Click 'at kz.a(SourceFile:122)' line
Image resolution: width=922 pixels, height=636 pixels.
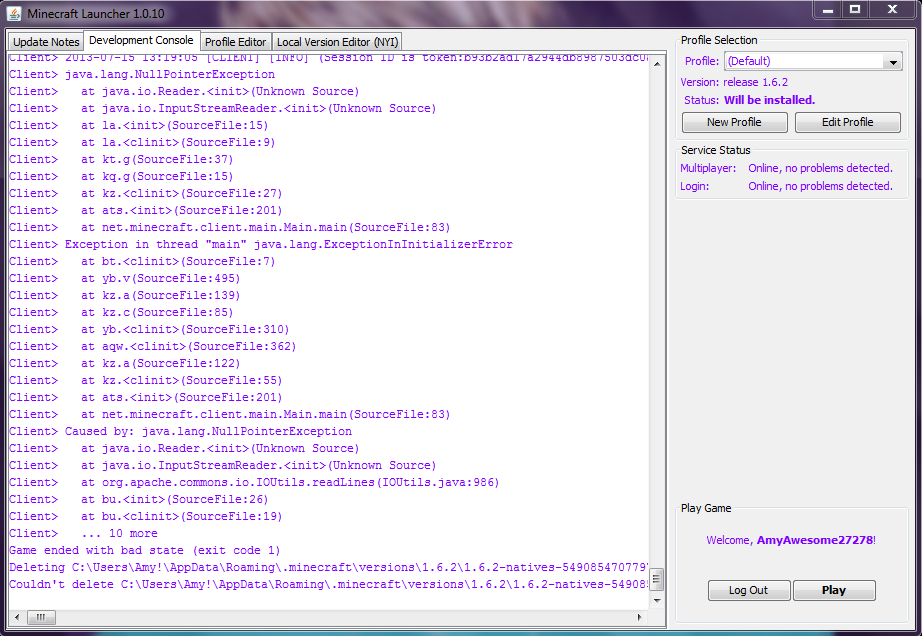point(125,363)
